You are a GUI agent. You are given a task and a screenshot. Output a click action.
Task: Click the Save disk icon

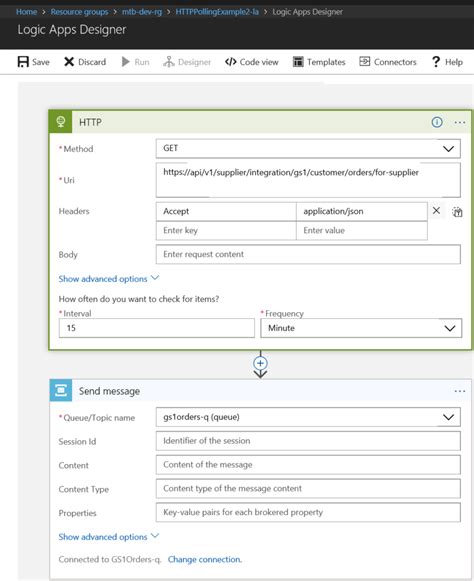23,62
